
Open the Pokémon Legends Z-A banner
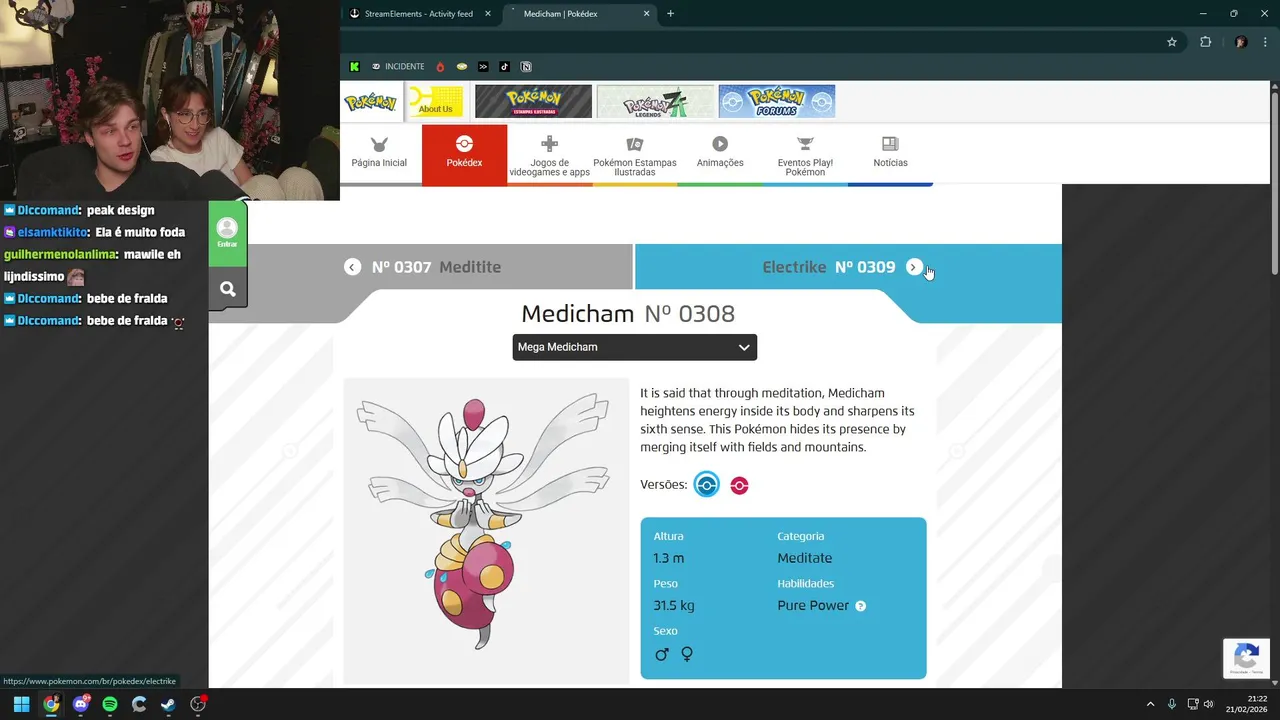655,101
